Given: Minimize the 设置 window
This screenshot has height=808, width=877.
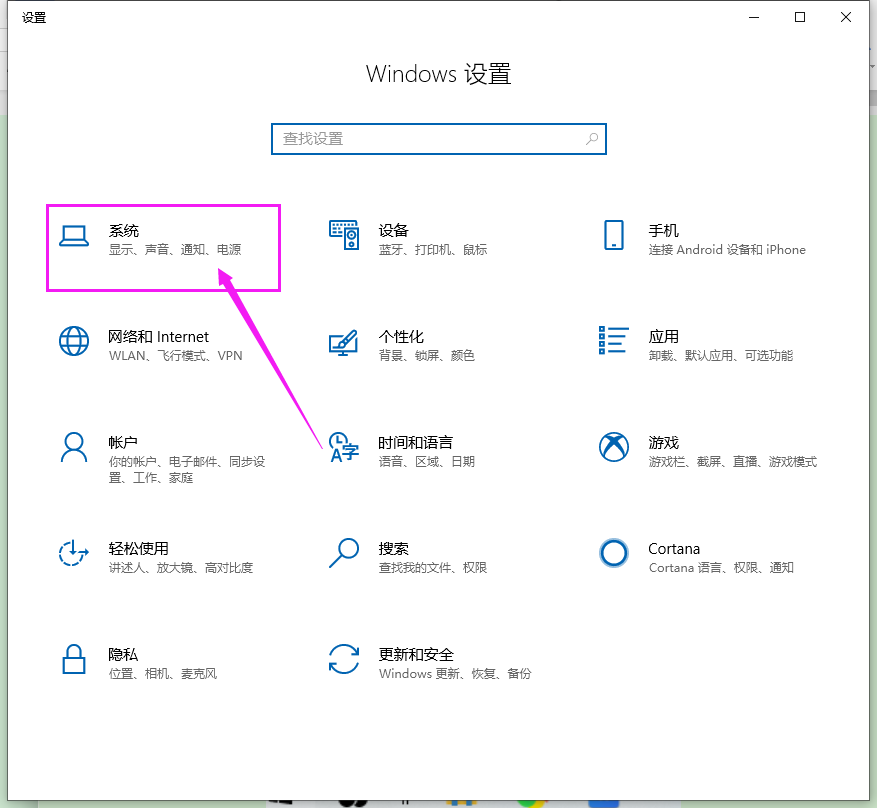Looking at the screenshot, I should [754, 17].
